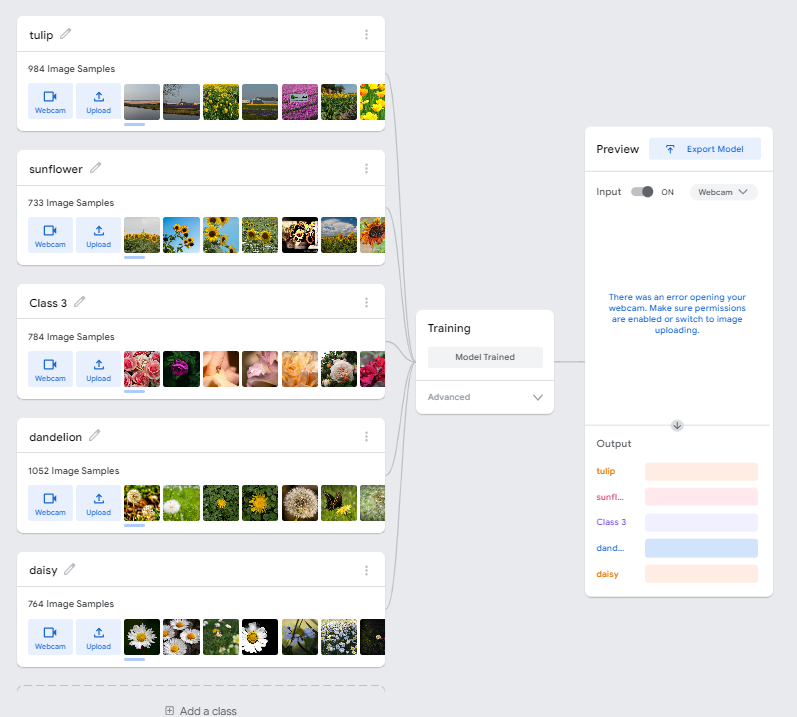This screenshot has height=717, width=797.
Task: Click the Class 3 output label
Action: coord(611,522)
